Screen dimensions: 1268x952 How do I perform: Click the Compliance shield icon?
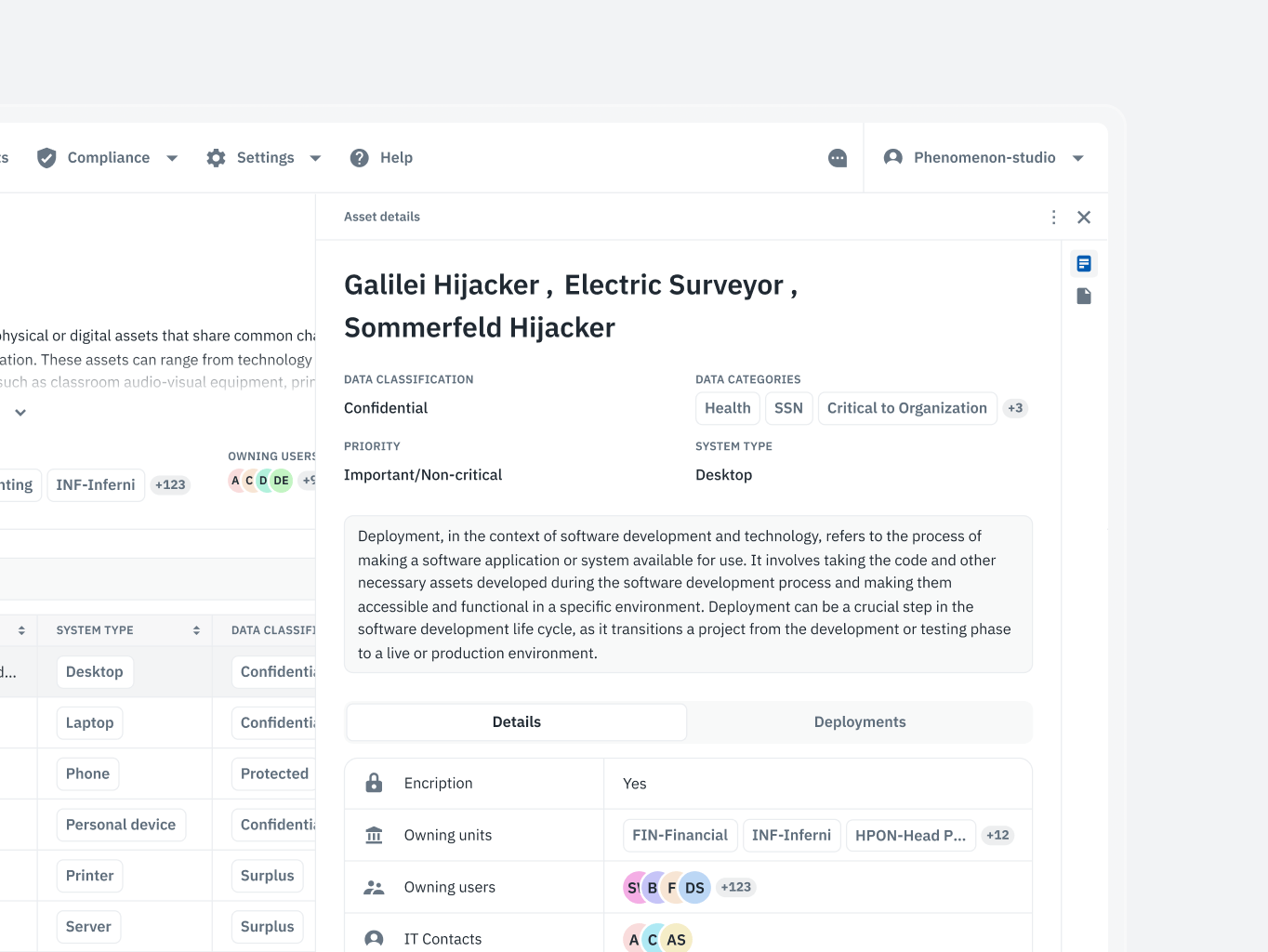(x=46, y=158)
